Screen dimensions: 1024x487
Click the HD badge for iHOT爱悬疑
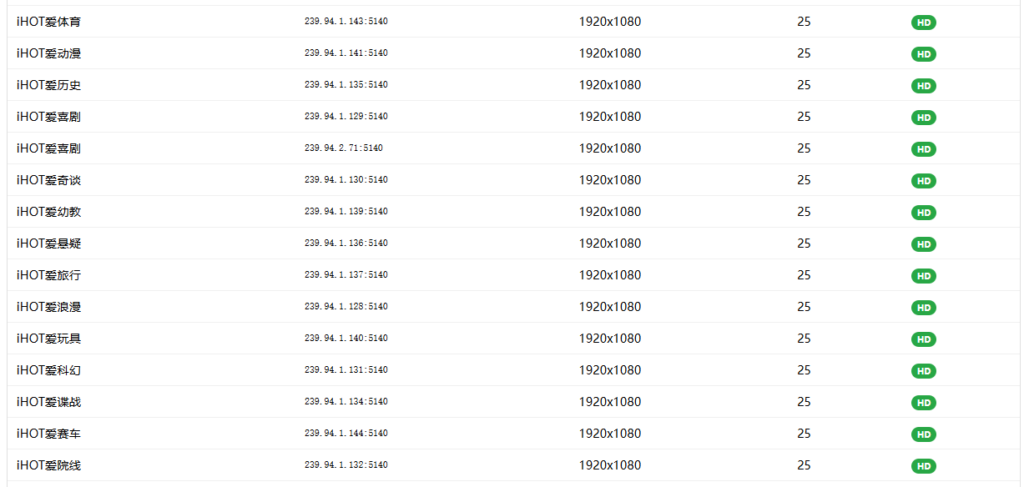(923, 244)
